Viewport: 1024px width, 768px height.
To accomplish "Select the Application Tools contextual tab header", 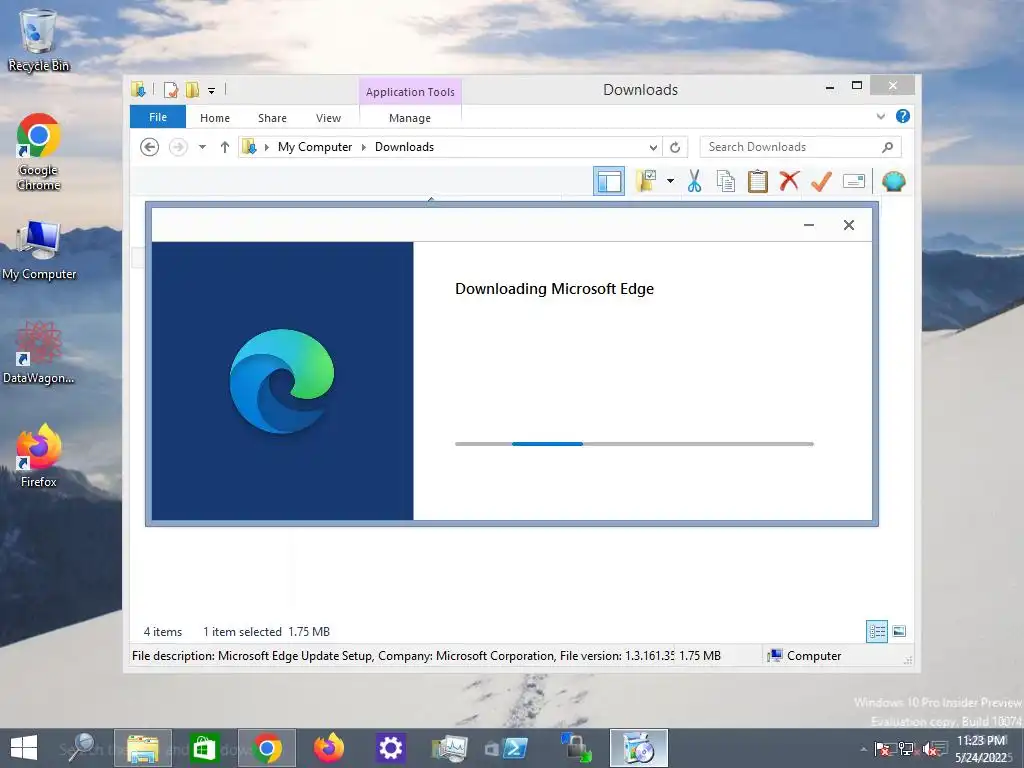I will click(x=410, y=91).
